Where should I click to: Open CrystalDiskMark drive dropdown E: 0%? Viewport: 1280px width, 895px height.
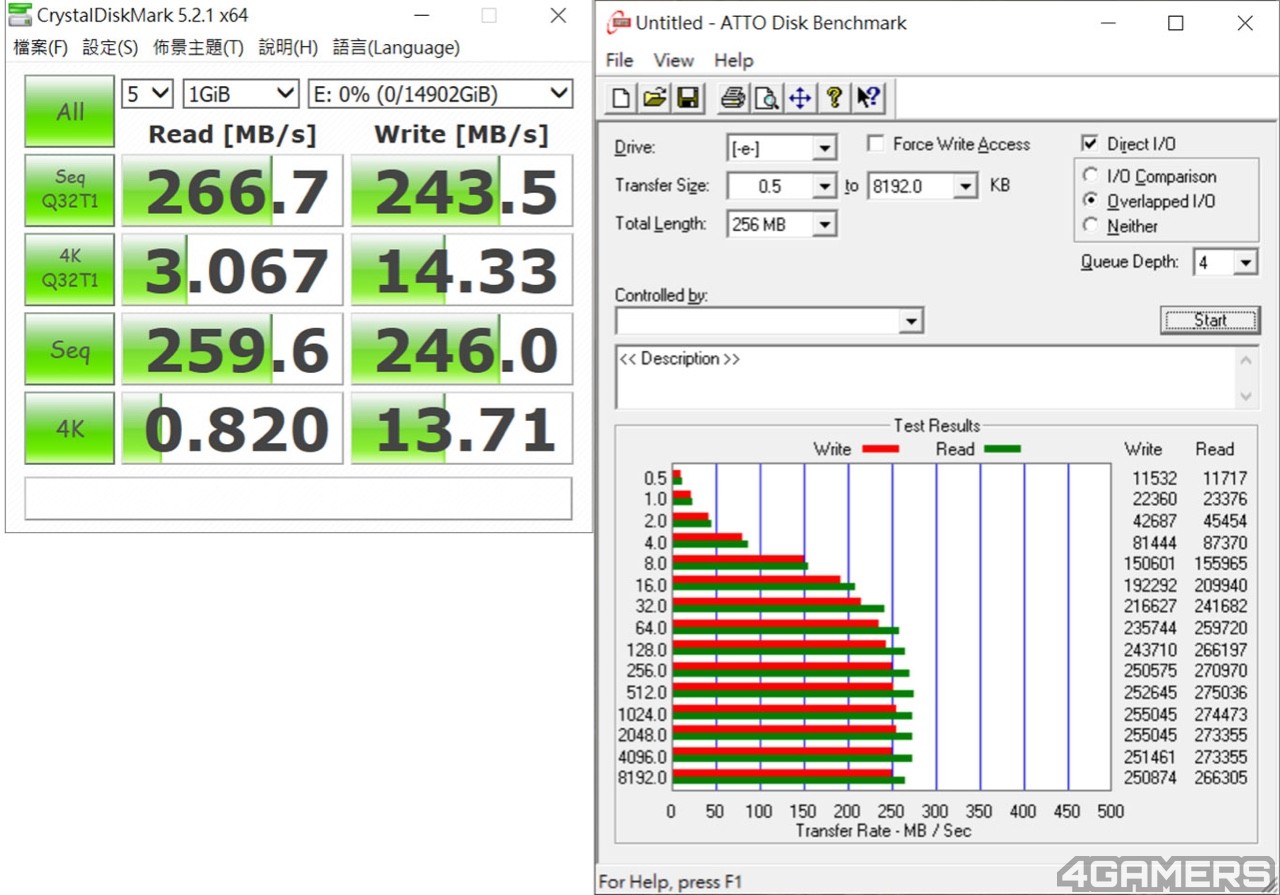click(440, 94)
